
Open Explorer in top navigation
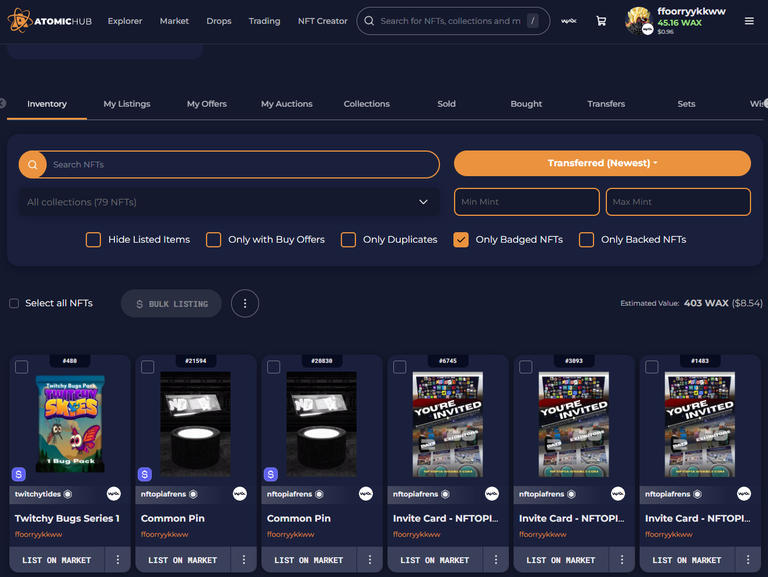coord(125,21)
